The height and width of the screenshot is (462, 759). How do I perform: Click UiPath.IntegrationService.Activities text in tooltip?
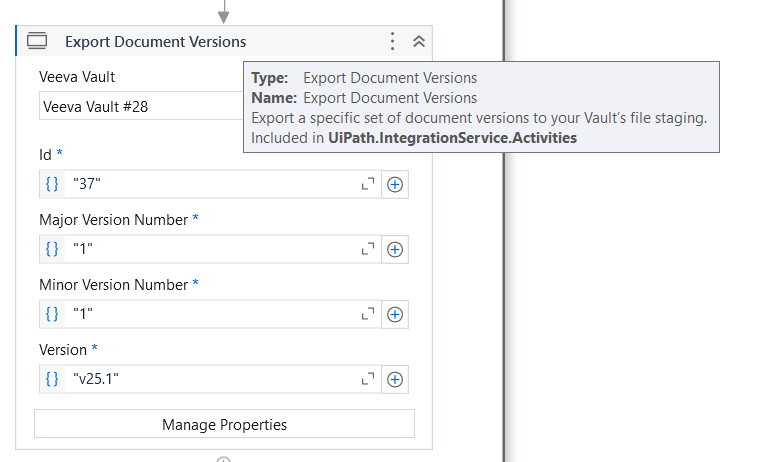tap(452, 138)
